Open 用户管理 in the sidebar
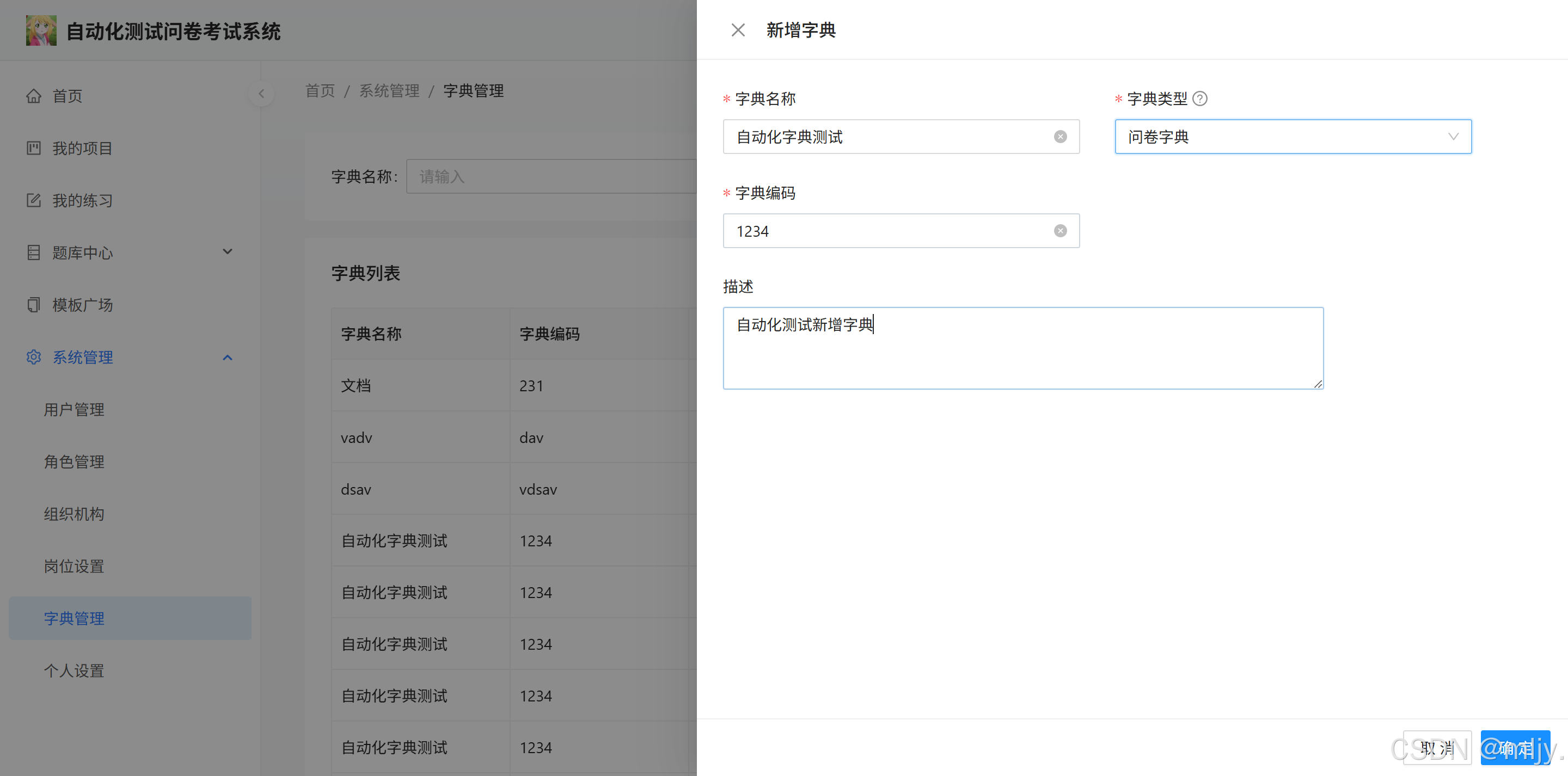Image resolution: width=1568 pixels, height=776 pixels. point(73,410)
